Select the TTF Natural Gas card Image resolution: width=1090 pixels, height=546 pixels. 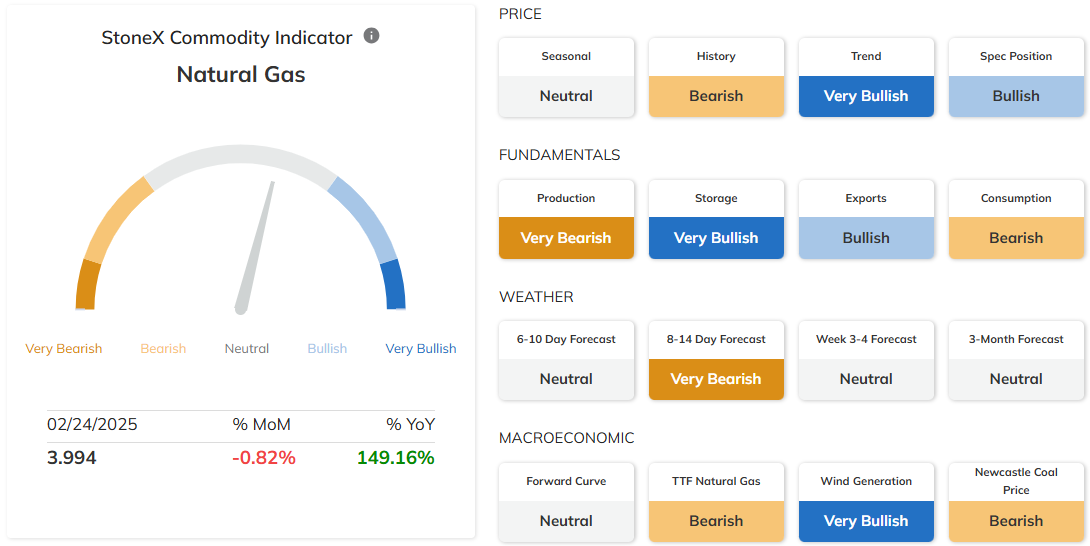[716, 502]
